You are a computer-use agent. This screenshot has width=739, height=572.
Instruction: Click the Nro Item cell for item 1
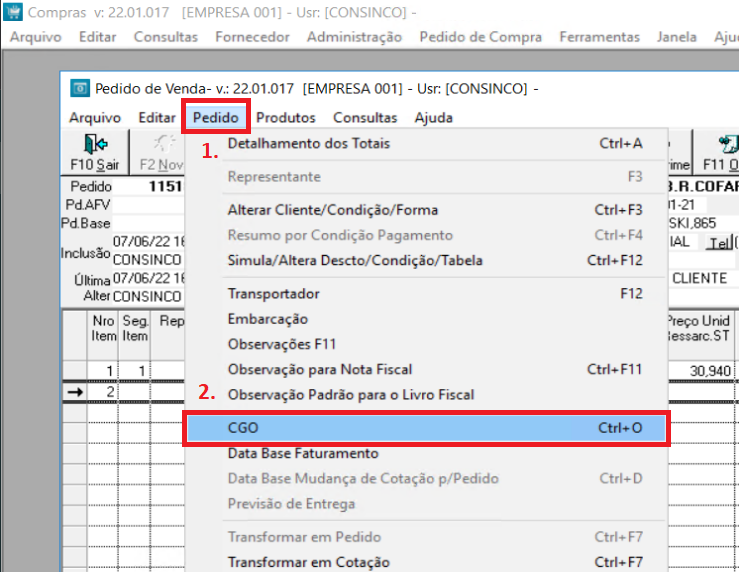[103, 371]
